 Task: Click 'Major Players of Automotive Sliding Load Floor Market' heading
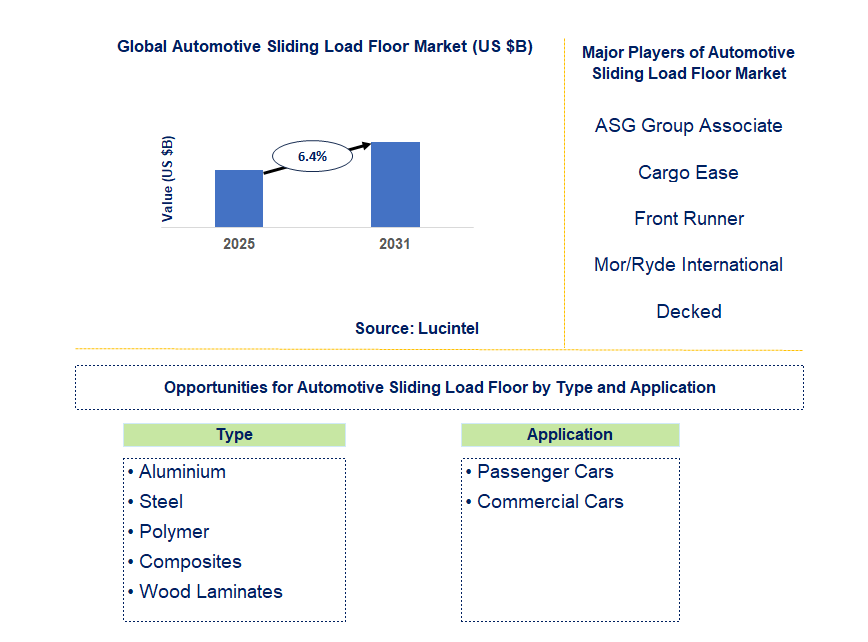coord(688,63)
